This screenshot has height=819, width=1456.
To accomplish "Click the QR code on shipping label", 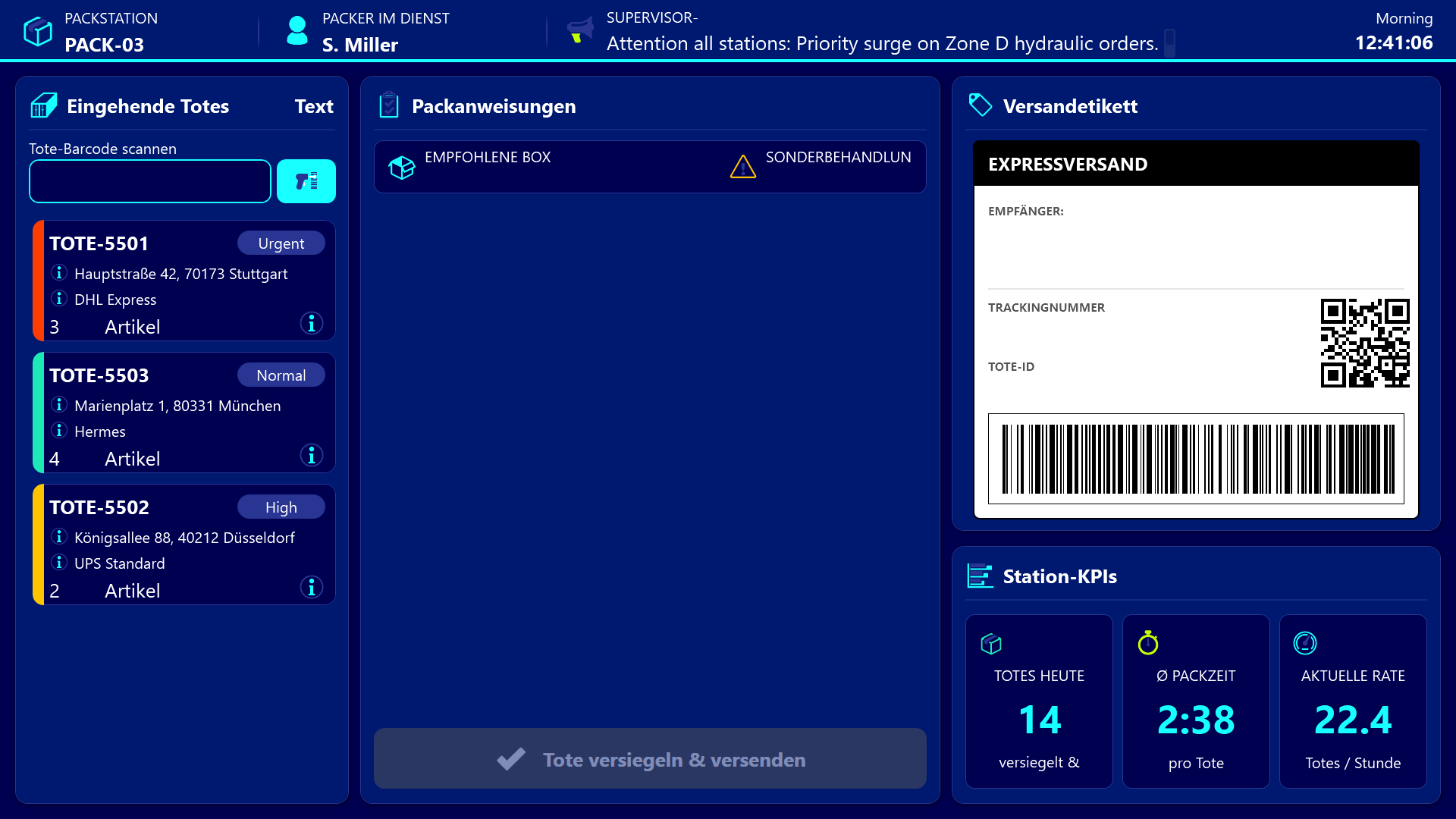I will [x=1365, y=343].
